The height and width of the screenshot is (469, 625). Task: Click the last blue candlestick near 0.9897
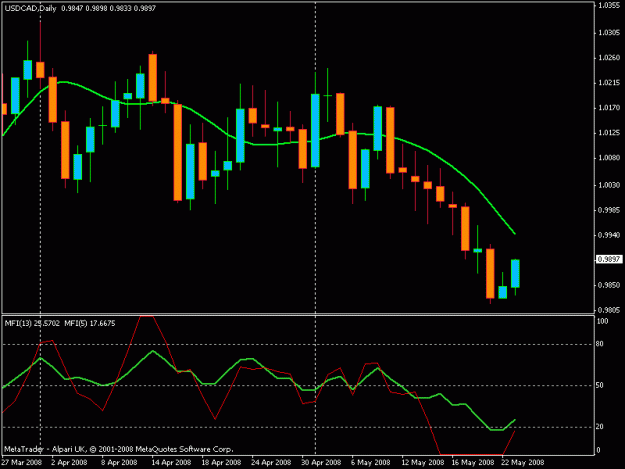pos(515,274)
